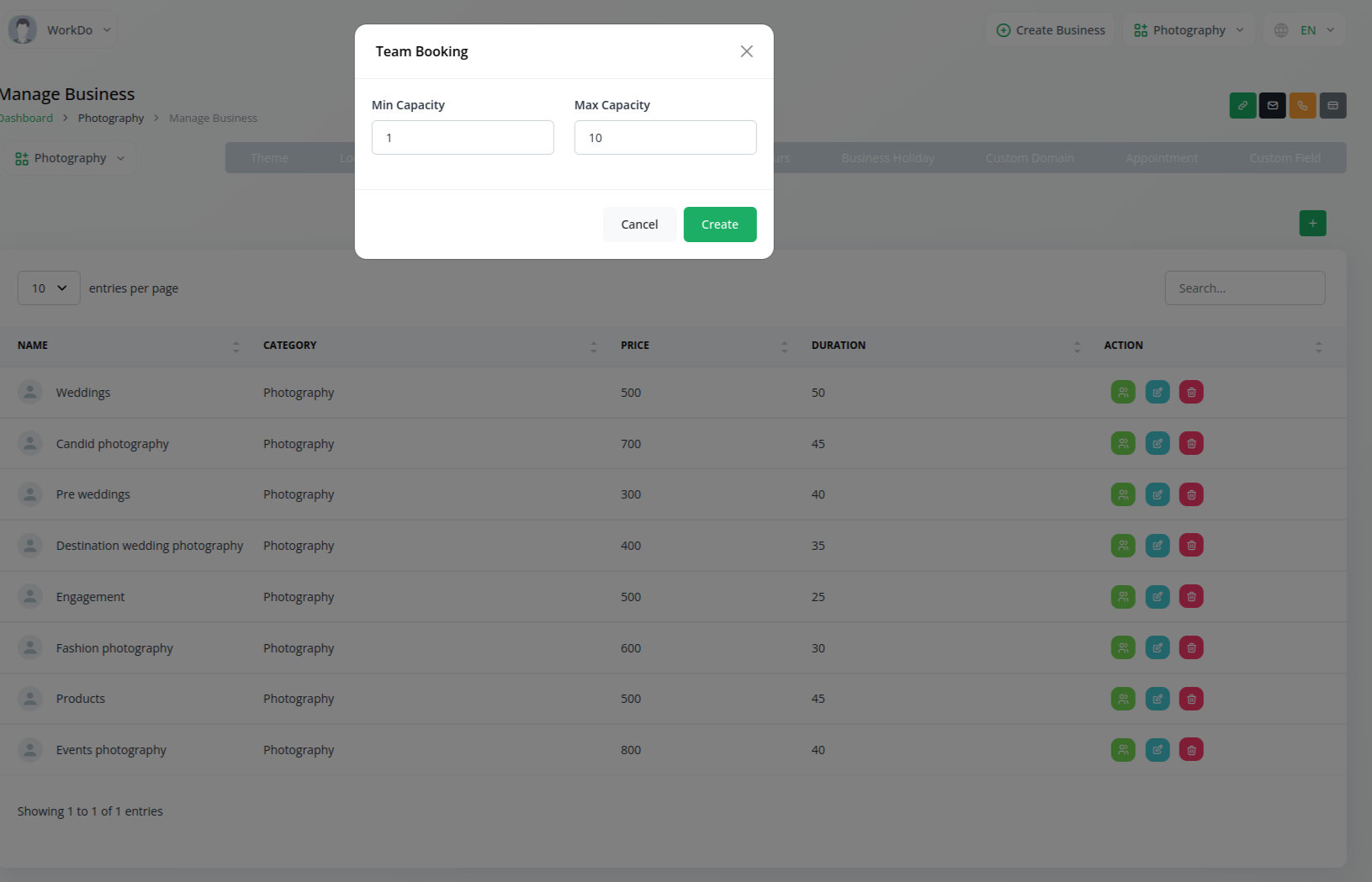Click the Engagement row avatar icon

click(x=30, y=597)
